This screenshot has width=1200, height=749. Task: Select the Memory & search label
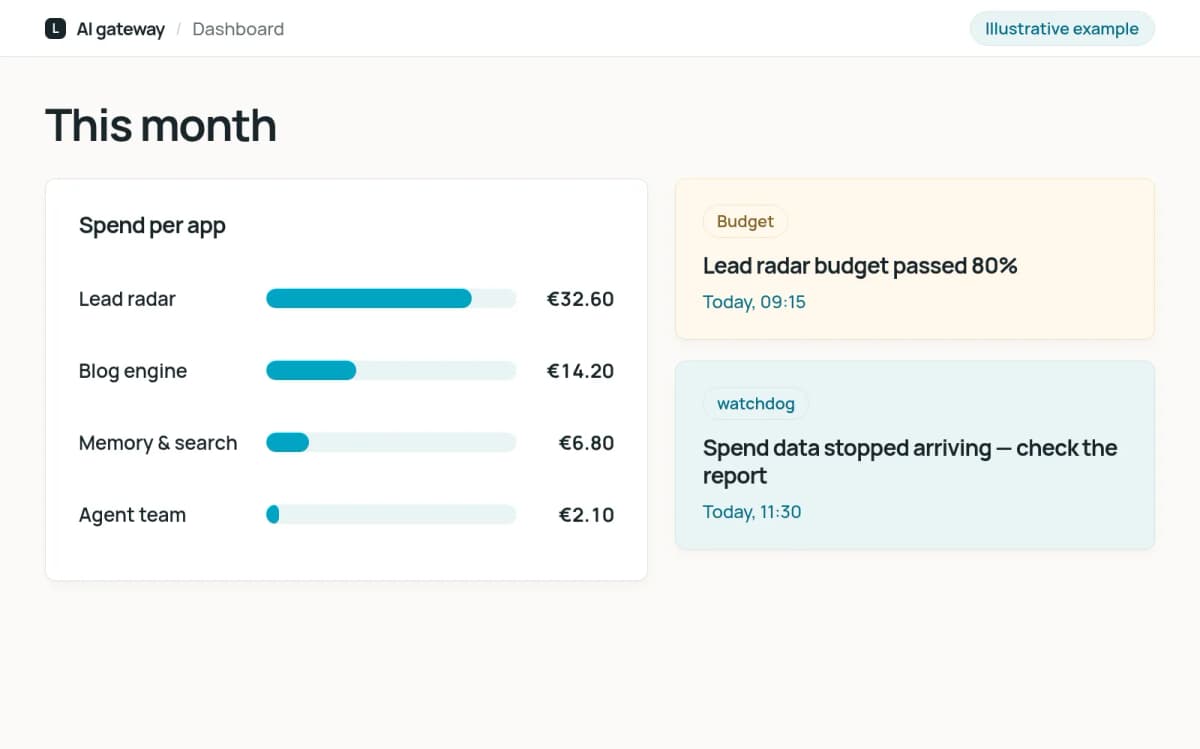[x=158, y=443]
